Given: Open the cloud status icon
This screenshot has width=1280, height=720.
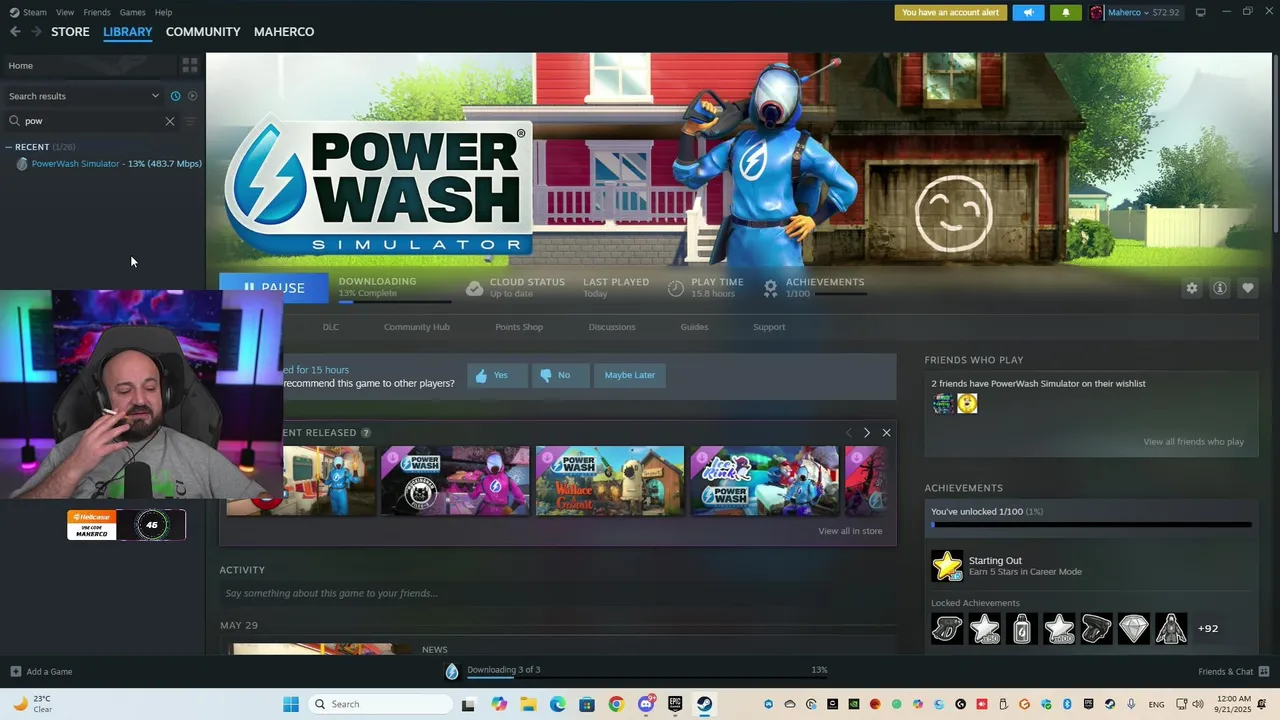Looking at the screenshot, I should (475, 288).
